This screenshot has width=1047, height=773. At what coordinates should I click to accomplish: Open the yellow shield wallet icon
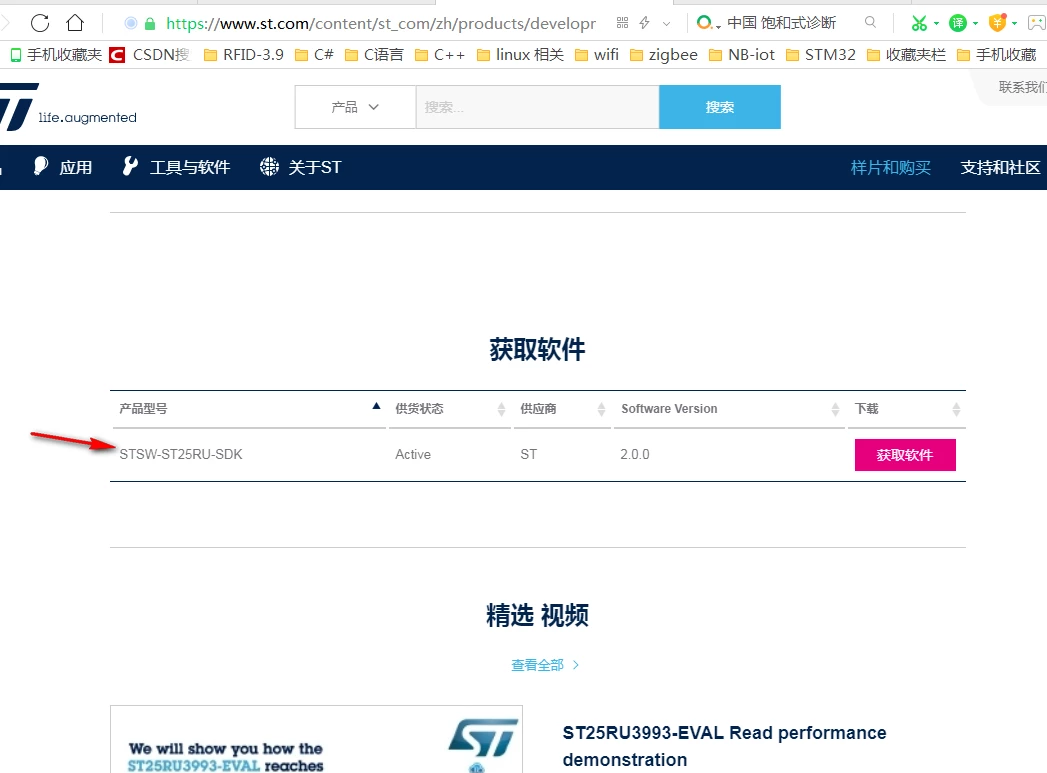pyautogui.click(x=997, y=23)
